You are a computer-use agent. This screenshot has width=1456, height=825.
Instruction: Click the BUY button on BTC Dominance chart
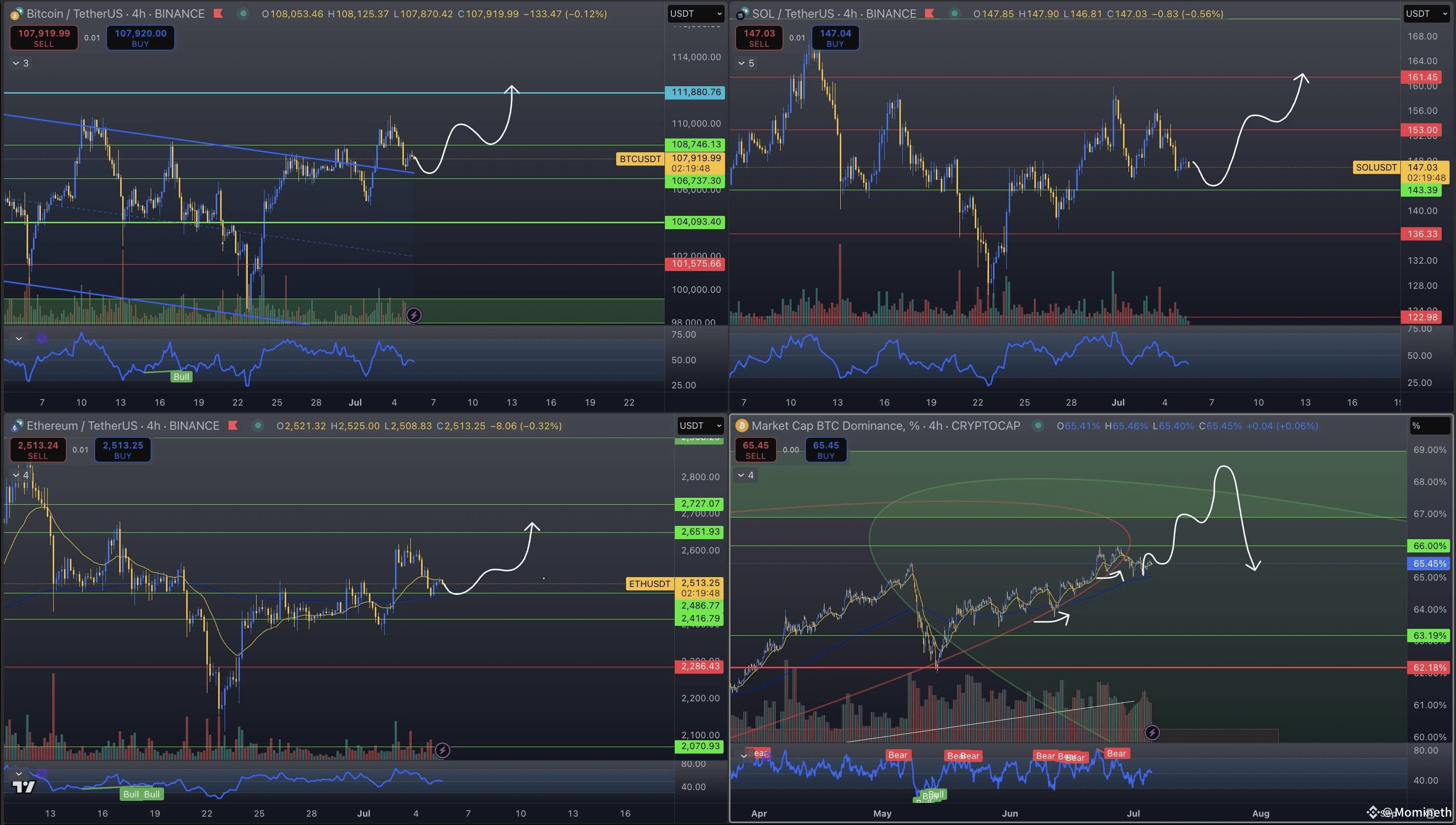tap(826, 450)
